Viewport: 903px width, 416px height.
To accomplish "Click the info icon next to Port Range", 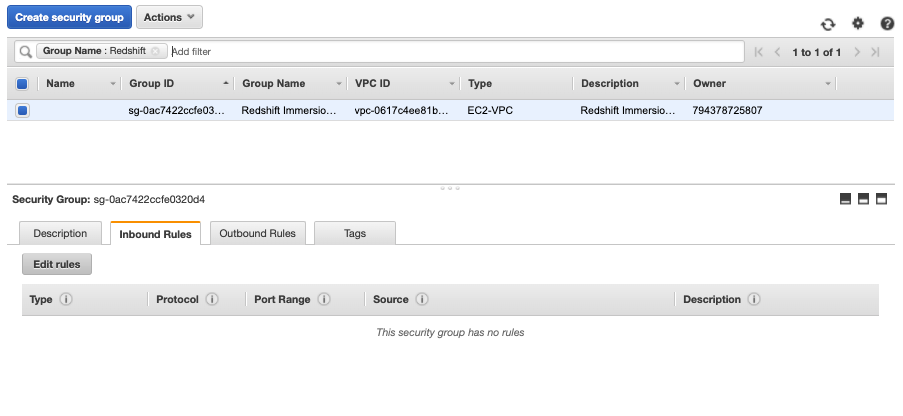I will coord(324,300).
